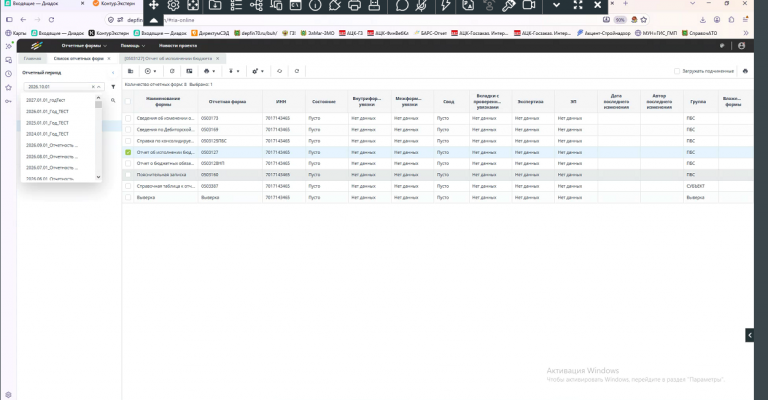Open the gears dropdown in table toolbar

(x=258, y=71)
